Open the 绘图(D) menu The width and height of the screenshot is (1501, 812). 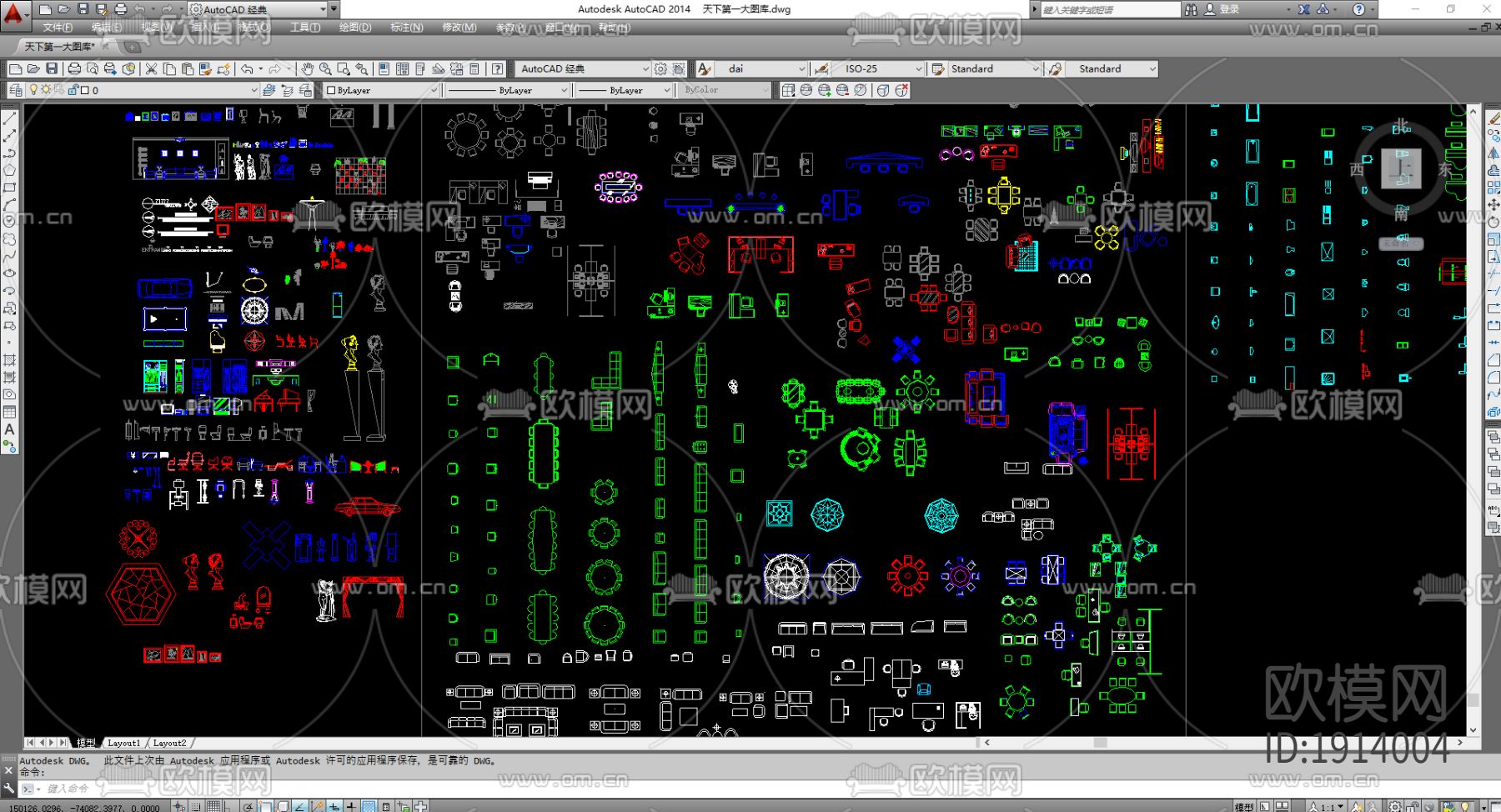(x=354, y=28)
